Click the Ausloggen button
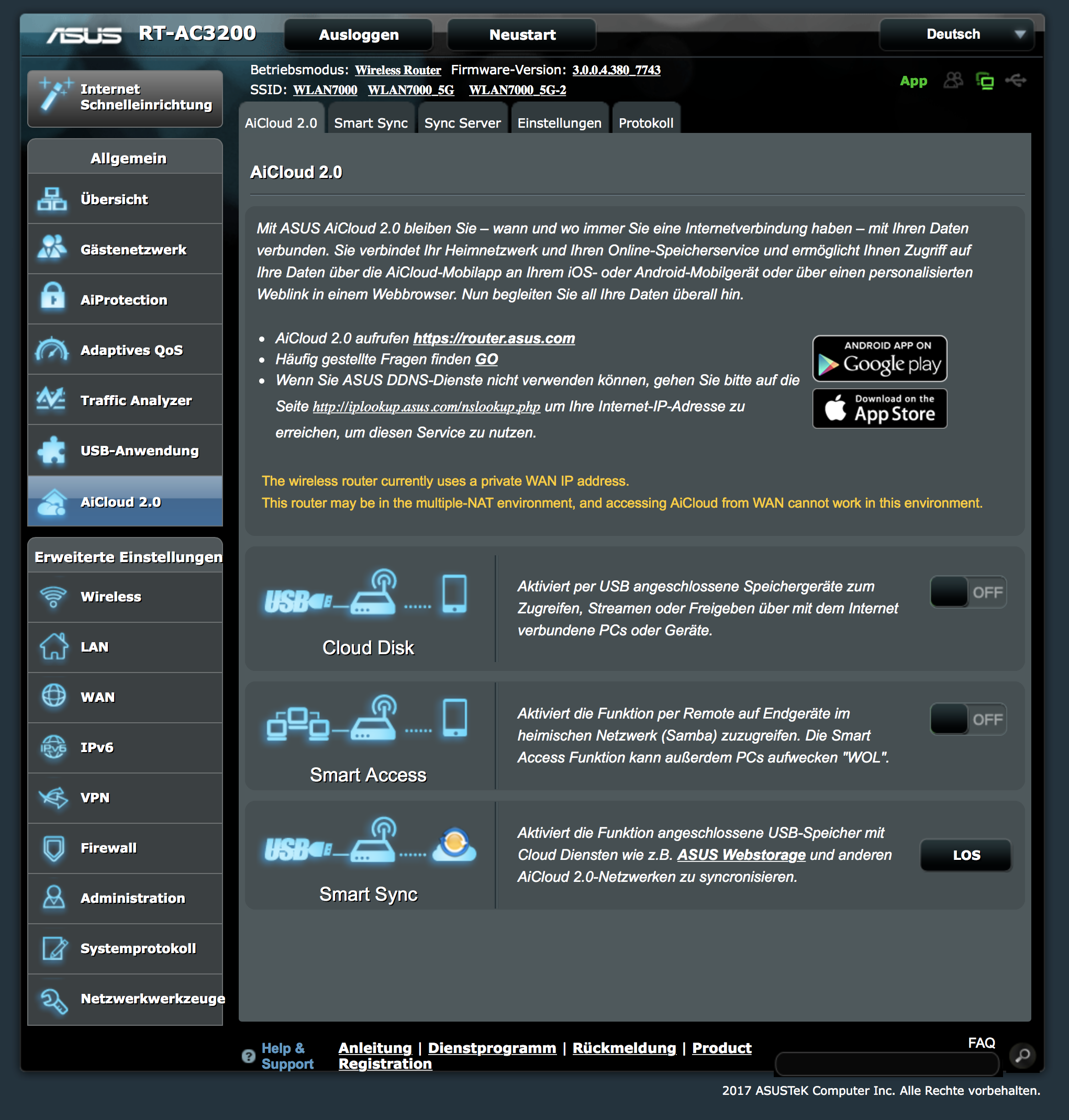1069x1120 pixels. pos(359,35)
